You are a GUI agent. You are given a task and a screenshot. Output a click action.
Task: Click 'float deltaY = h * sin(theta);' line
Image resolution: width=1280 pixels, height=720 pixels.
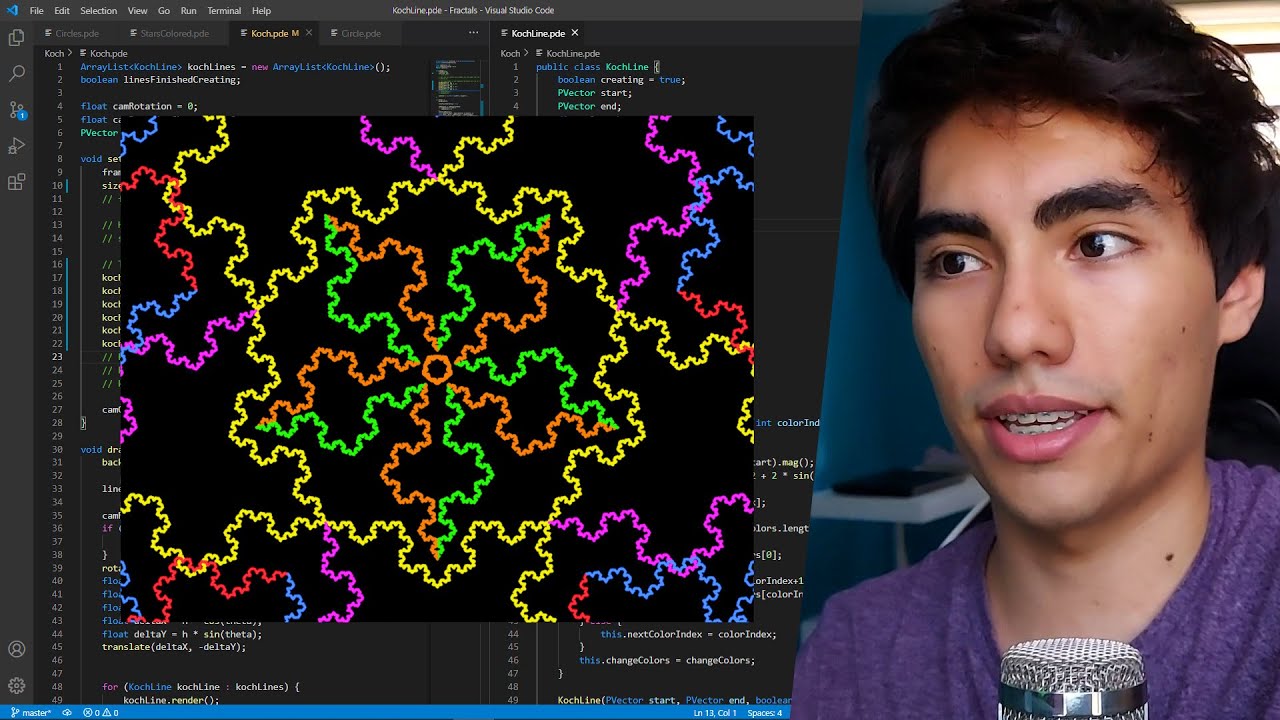(x=181, y=634)
